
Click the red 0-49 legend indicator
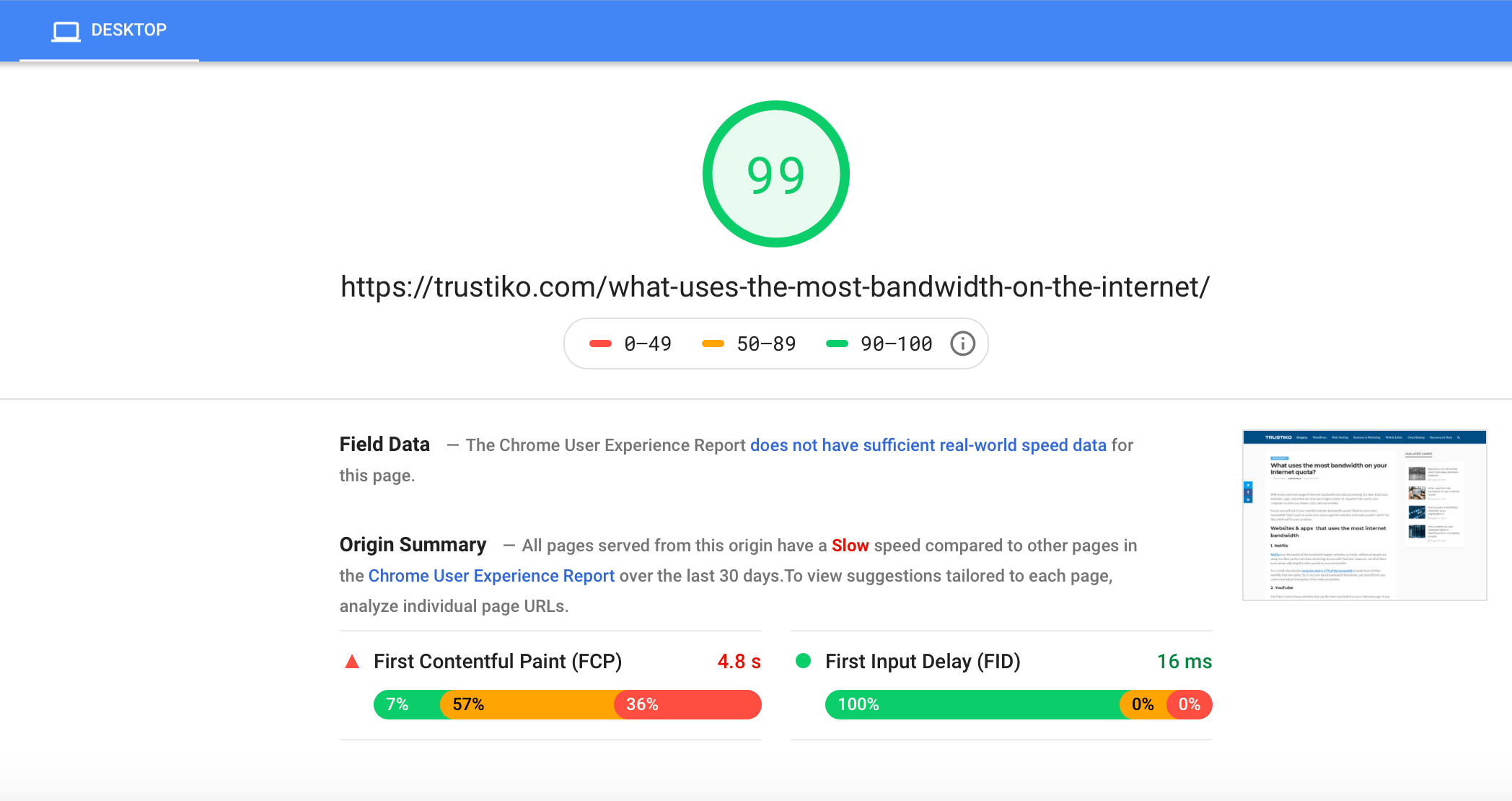point(601,343)
